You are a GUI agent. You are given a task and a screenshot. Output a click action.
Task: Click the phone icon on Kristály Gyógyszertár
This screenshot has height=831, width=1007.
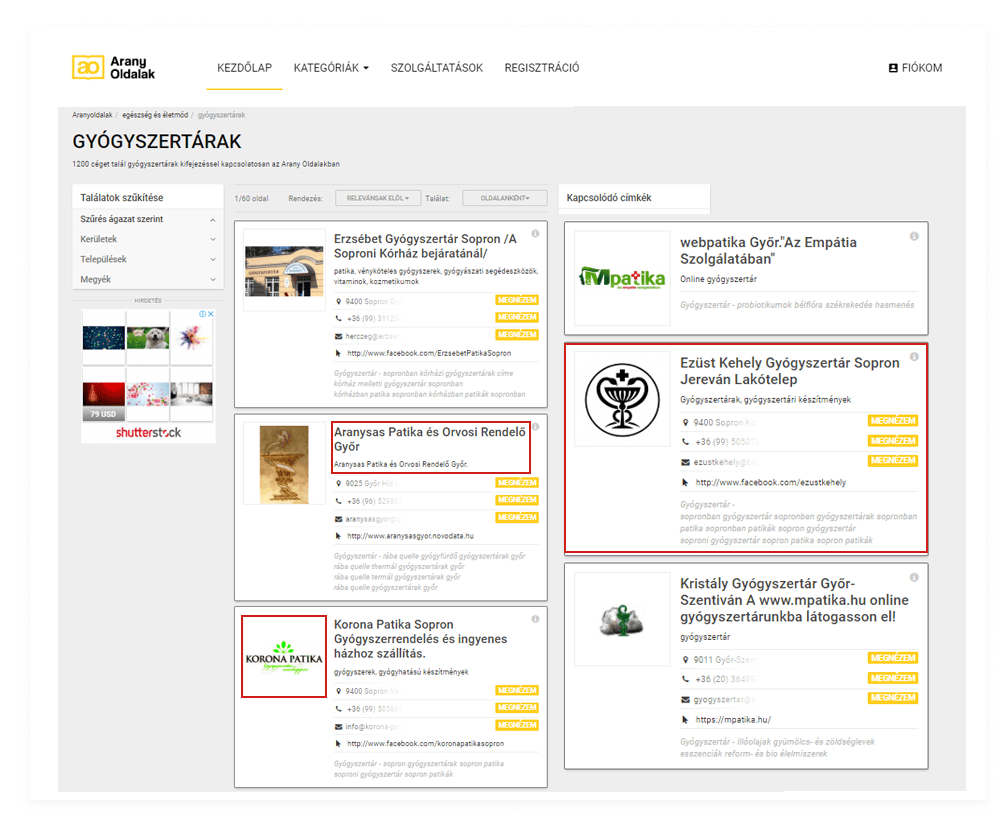pos(685,679)
